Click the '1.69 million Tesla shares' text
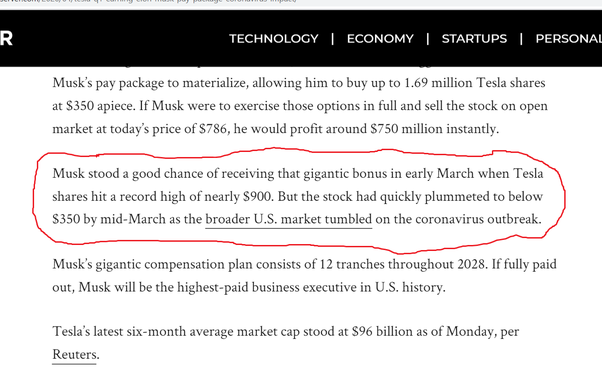The image size is (602, 373). pyautogui.click(x=475, y=83)
